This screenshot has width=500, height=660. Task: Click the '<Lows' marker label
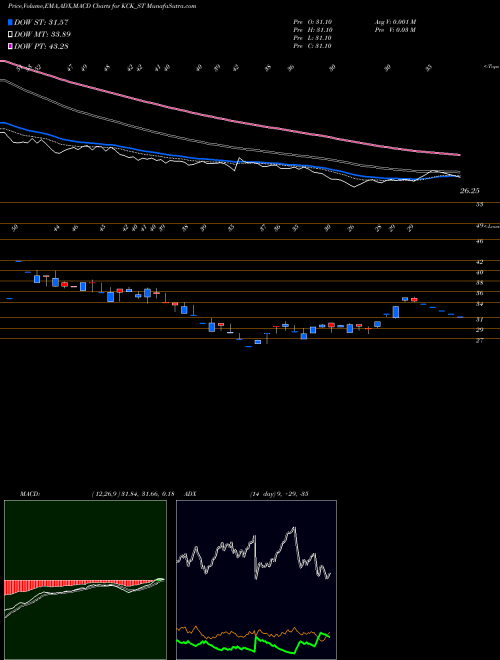coord(491,226)
